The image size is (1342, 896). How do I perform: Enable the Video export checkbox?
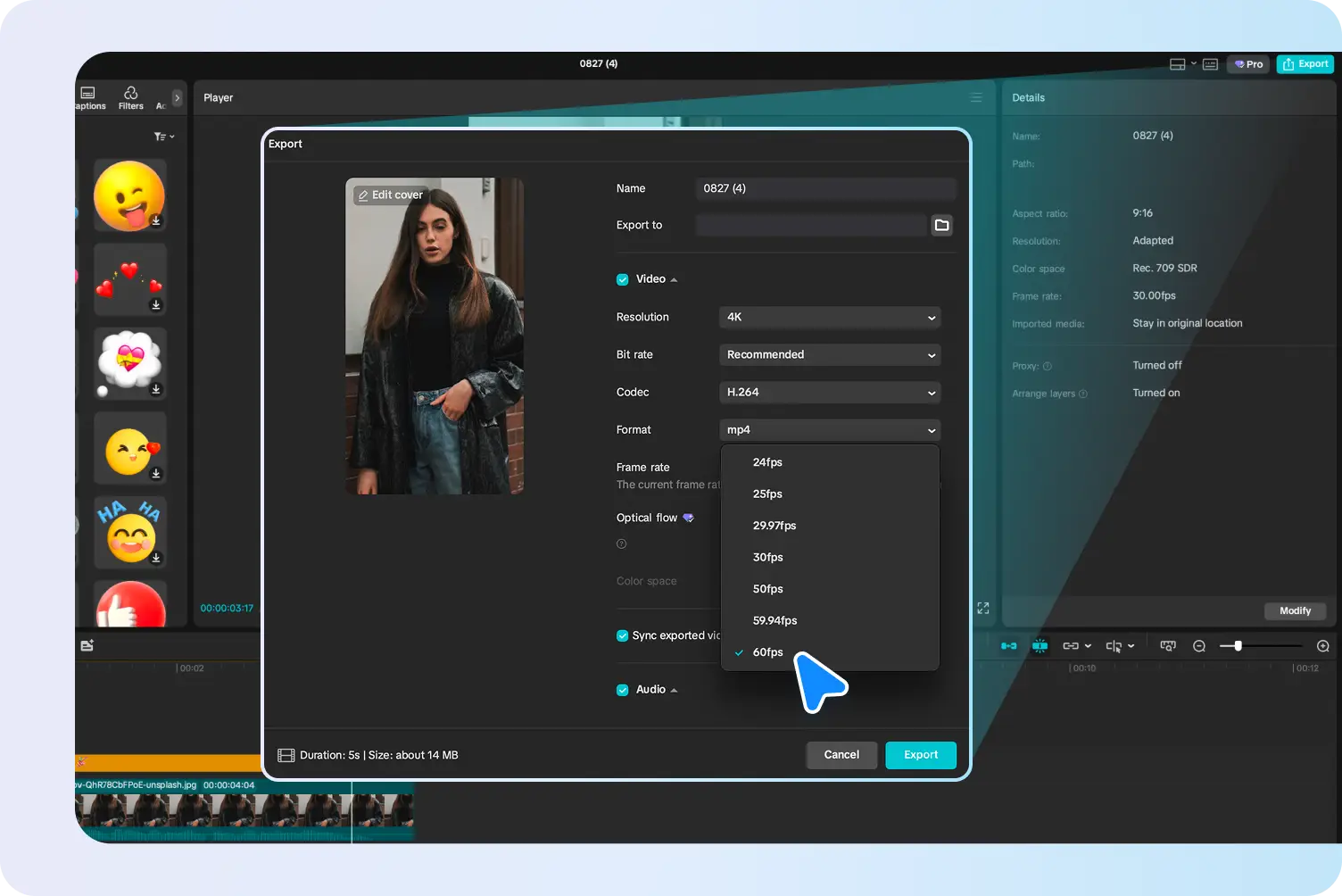point(622,278)
